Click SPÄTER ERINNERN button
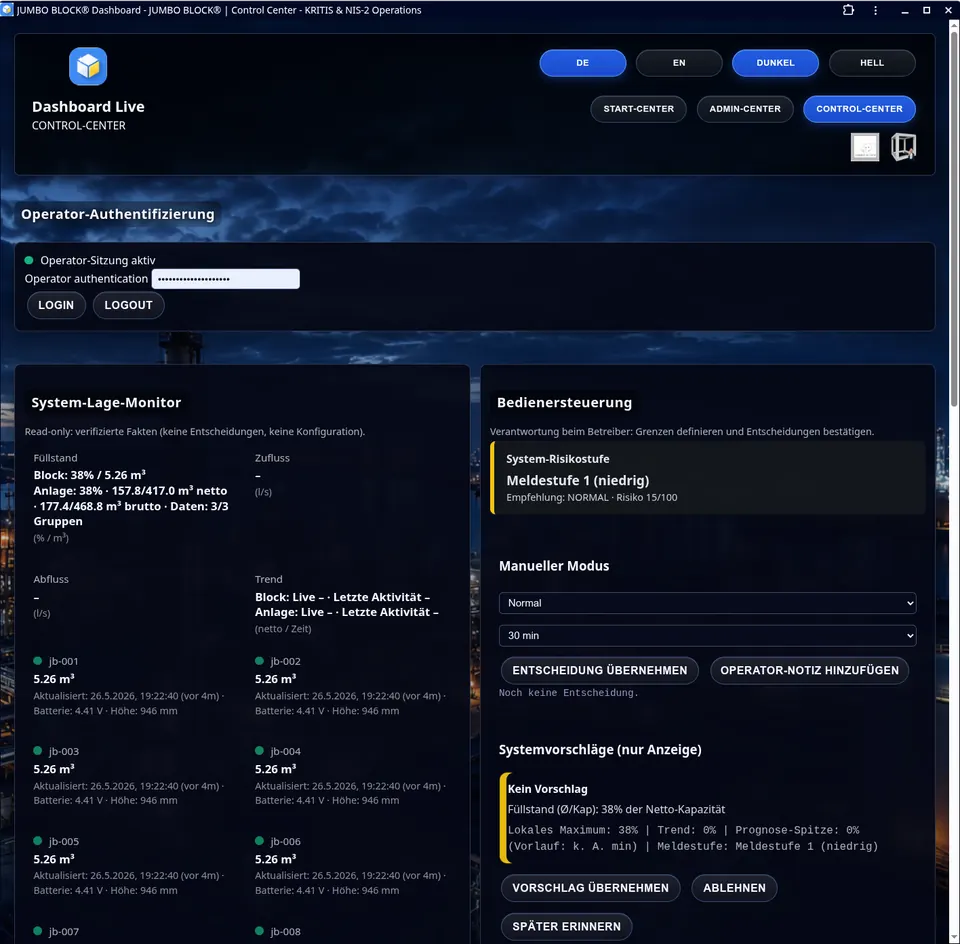The height and width of the screenshot is (944, 960). [x=566, y=927]
